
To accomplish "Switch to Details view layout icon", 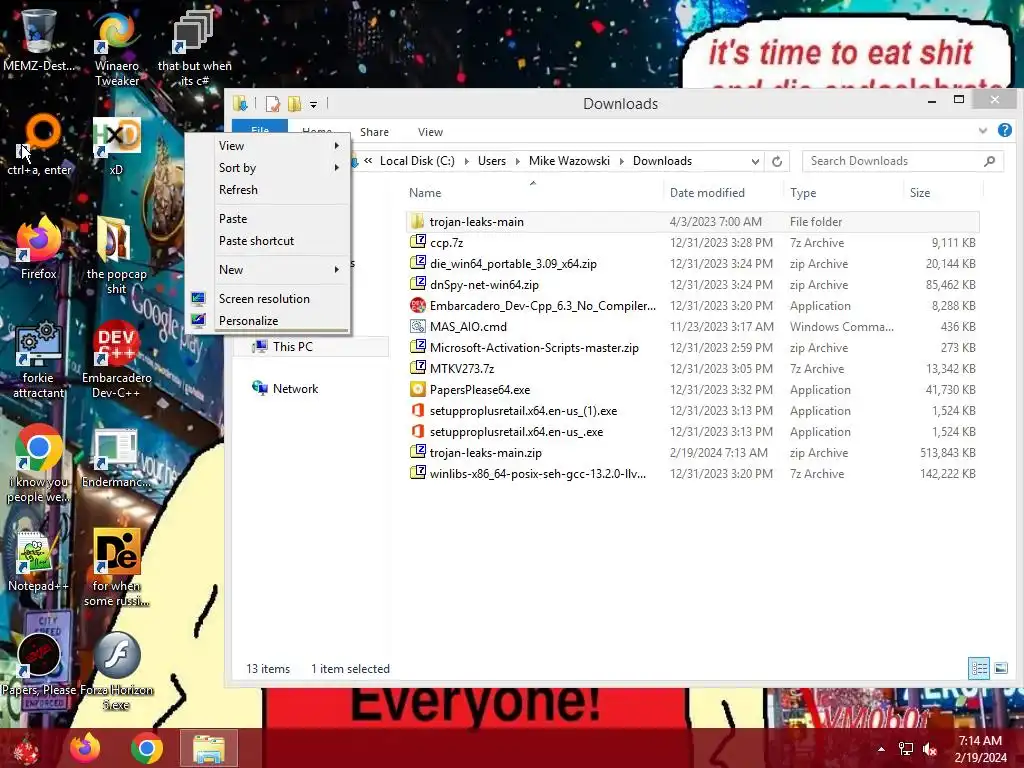I will click(979, 668).
